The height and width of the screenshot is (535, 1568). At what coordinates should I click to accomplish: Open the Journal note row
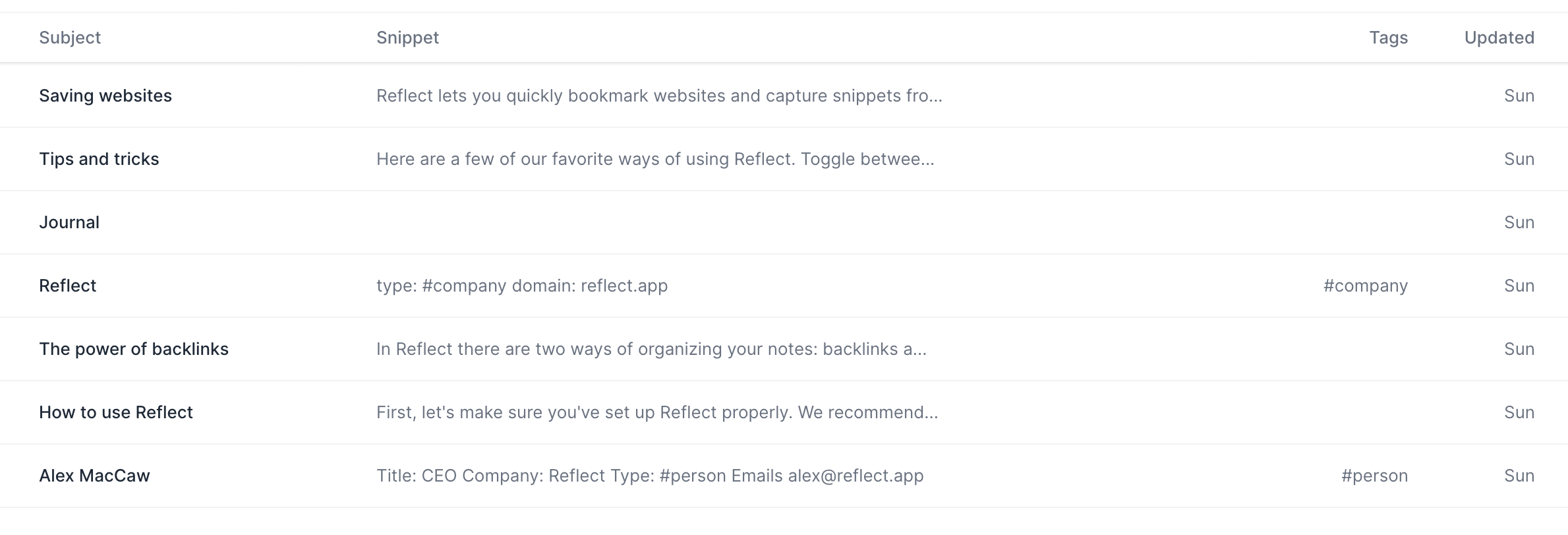[69, 222]
